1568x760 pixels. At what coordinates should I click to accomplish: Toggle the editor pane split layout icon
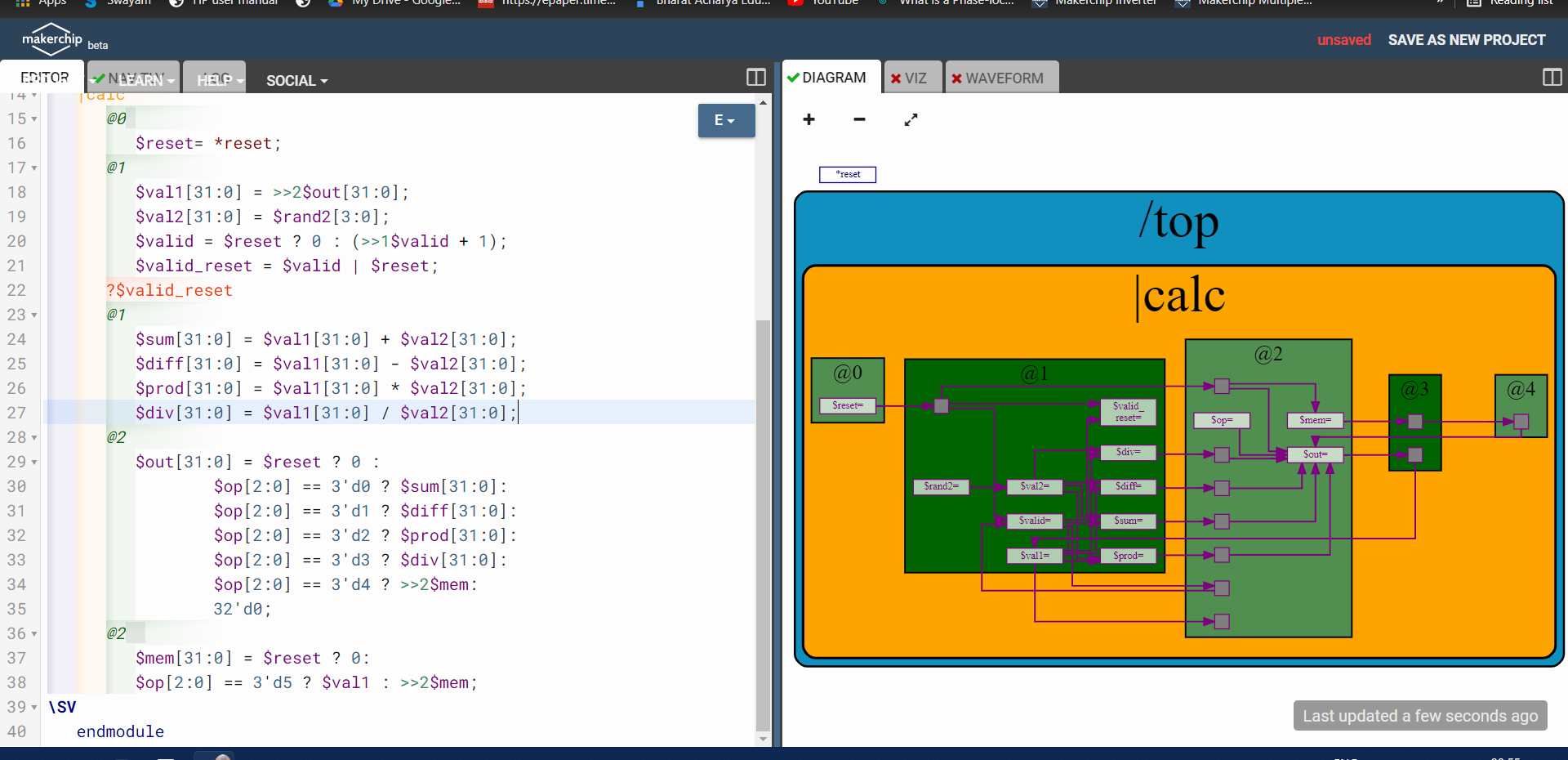tap(755, 78)
